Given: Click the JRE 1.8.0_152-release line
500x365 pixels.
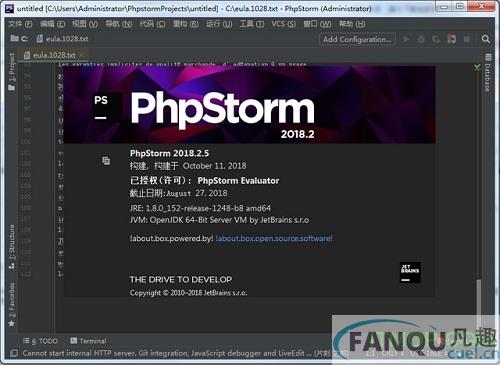Looking at the screenshot, I should tap(200, 208).
